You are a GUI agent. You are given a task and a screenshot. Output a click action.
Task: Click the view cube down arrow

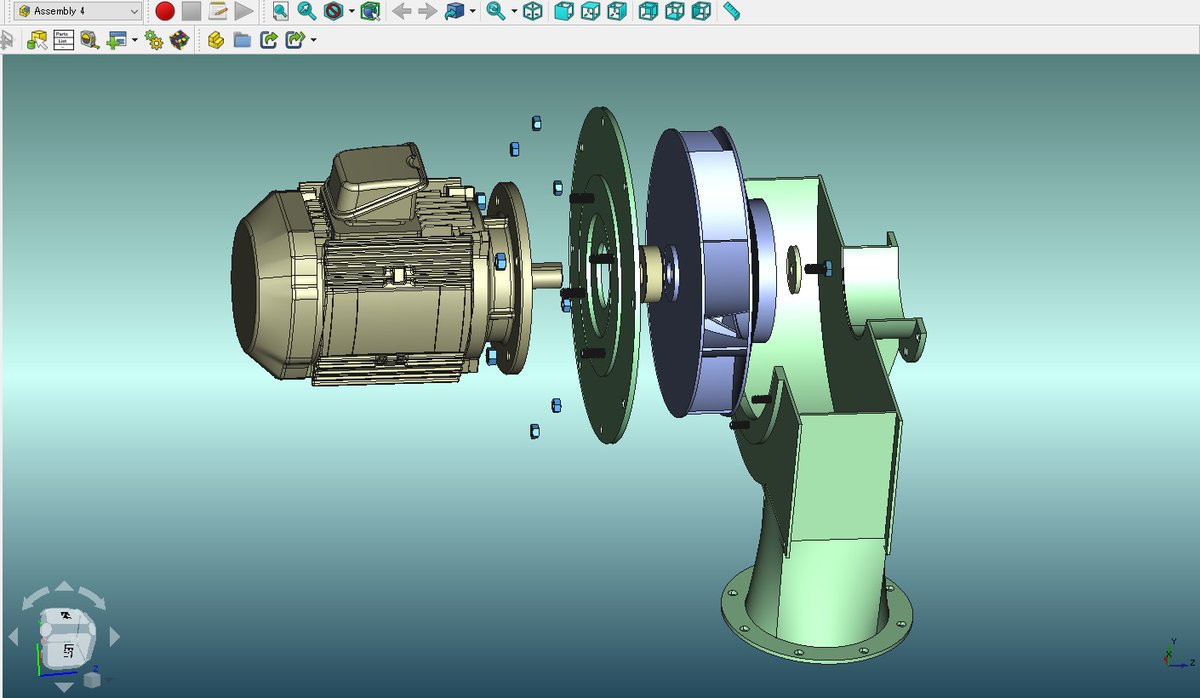63,686
